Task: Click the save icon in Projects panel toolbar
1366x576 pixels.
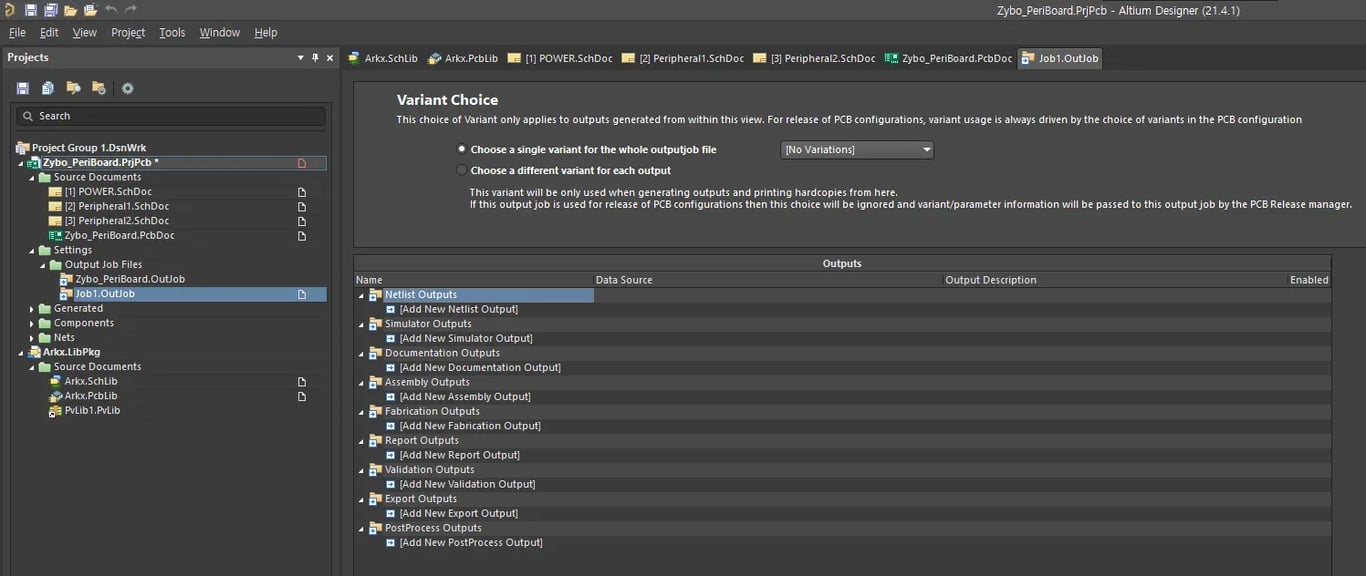Action: tap(22, 88)
